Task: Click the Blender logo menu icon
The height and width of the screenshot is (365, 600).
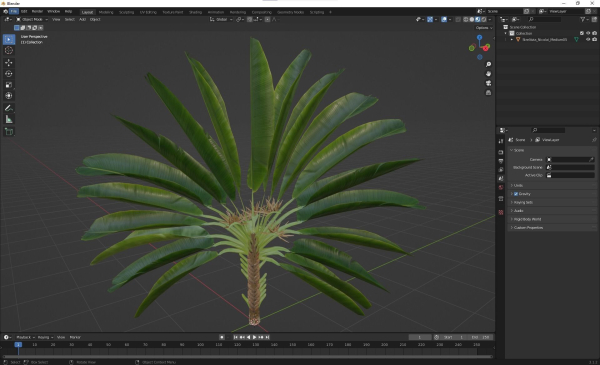Action: pyautogui.click(x=5, y=11)
